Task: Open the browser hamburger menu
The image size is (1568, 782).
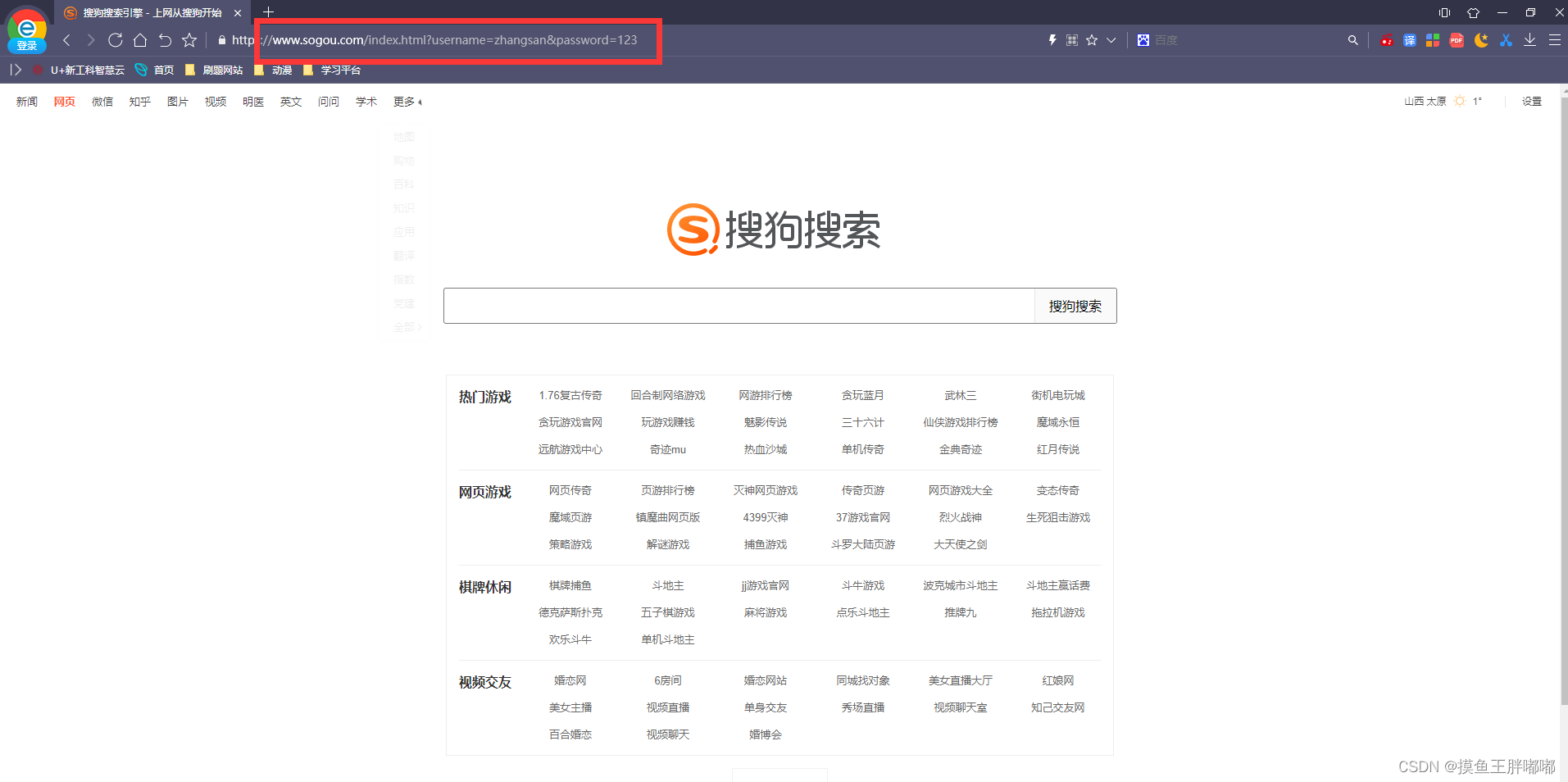Action: click(1554, 40)
